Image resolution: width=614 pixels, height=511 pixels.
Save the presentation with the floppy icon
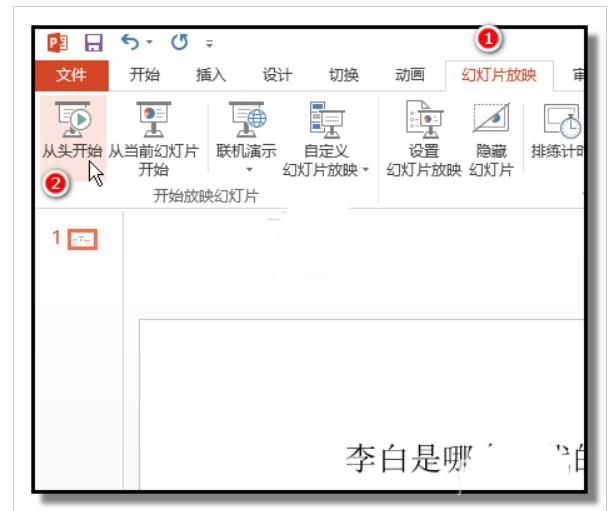pyautogui.click(x=94, y=42)
